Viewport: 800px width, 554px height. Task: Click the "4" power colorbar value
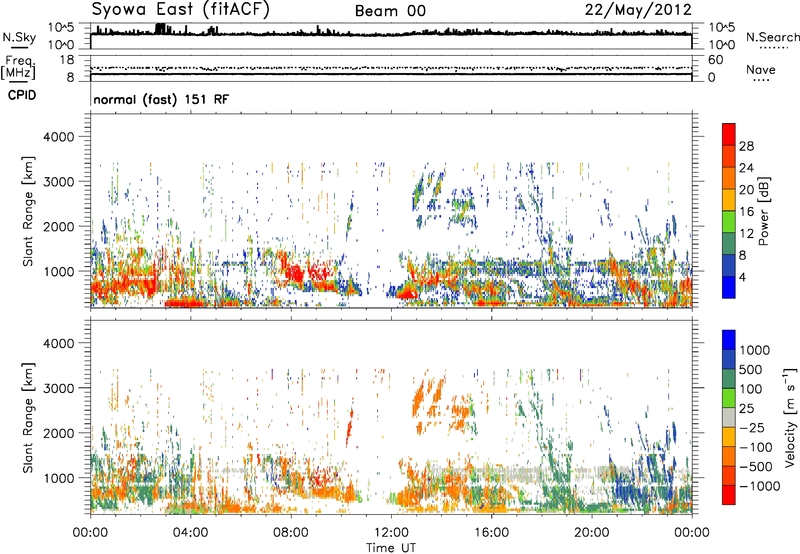pos(743,277)
